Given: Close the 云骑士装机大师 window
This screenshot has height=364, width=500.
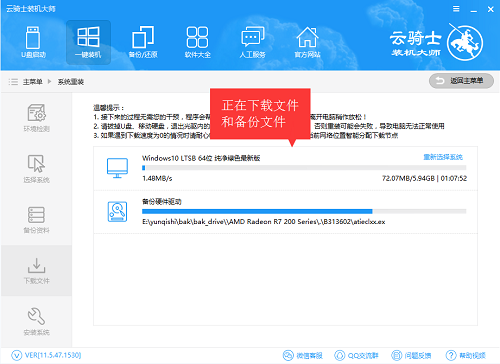Looking at the screenshot, I should click(x=490, y=9).
